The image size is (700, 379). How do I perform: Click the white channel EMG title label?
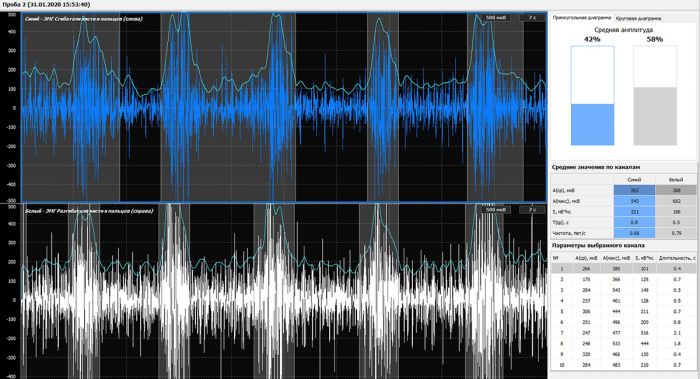pos(89,211)
